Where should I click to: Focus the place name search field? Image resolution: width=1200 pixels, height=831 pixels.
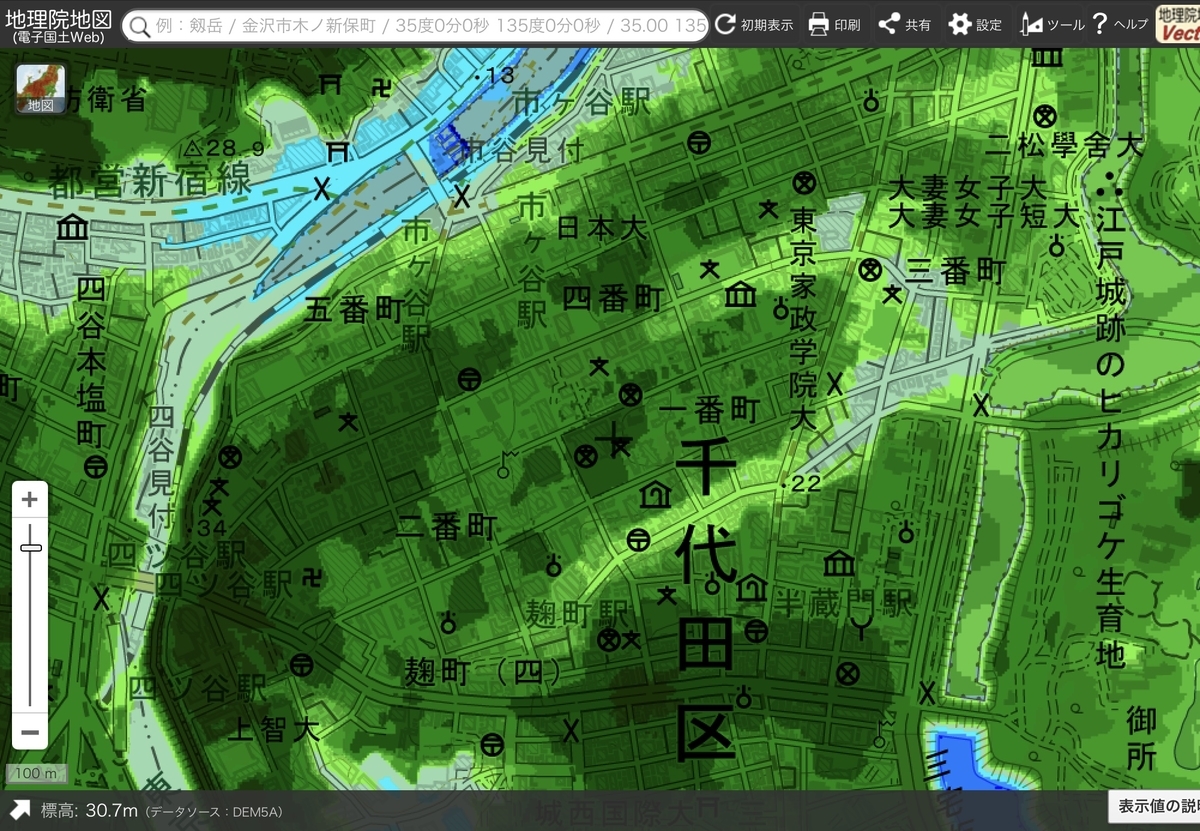point(415,26)
